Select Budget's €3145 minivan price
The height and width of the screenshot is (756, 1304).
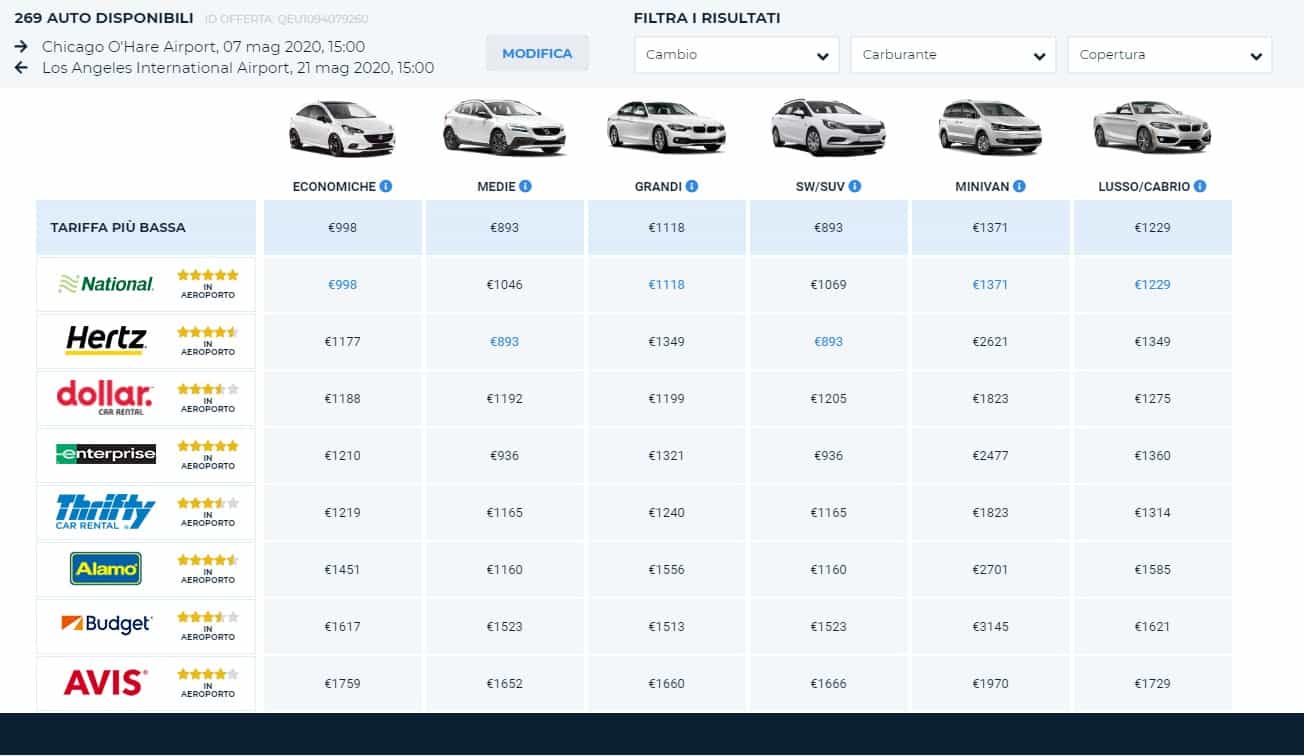pyautogui.click(x=990, y=626)
